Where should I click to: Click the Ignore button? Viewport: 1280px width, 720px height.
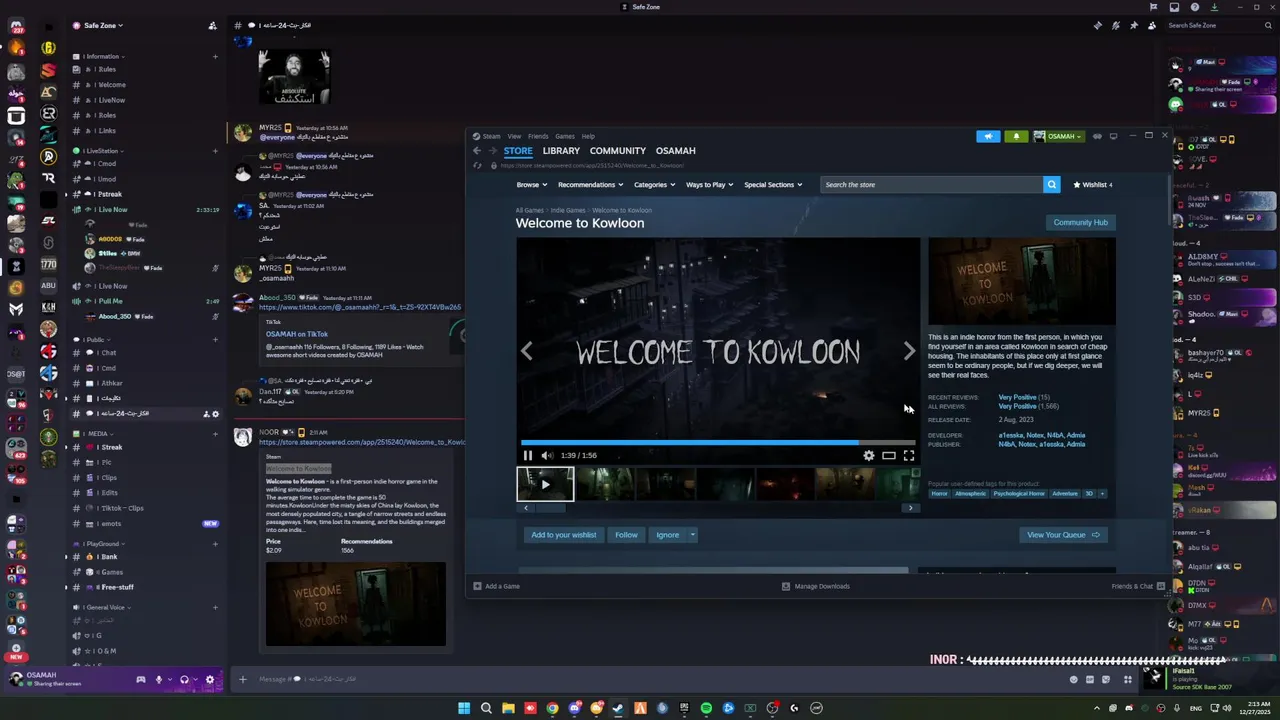[x=667, y=535]
